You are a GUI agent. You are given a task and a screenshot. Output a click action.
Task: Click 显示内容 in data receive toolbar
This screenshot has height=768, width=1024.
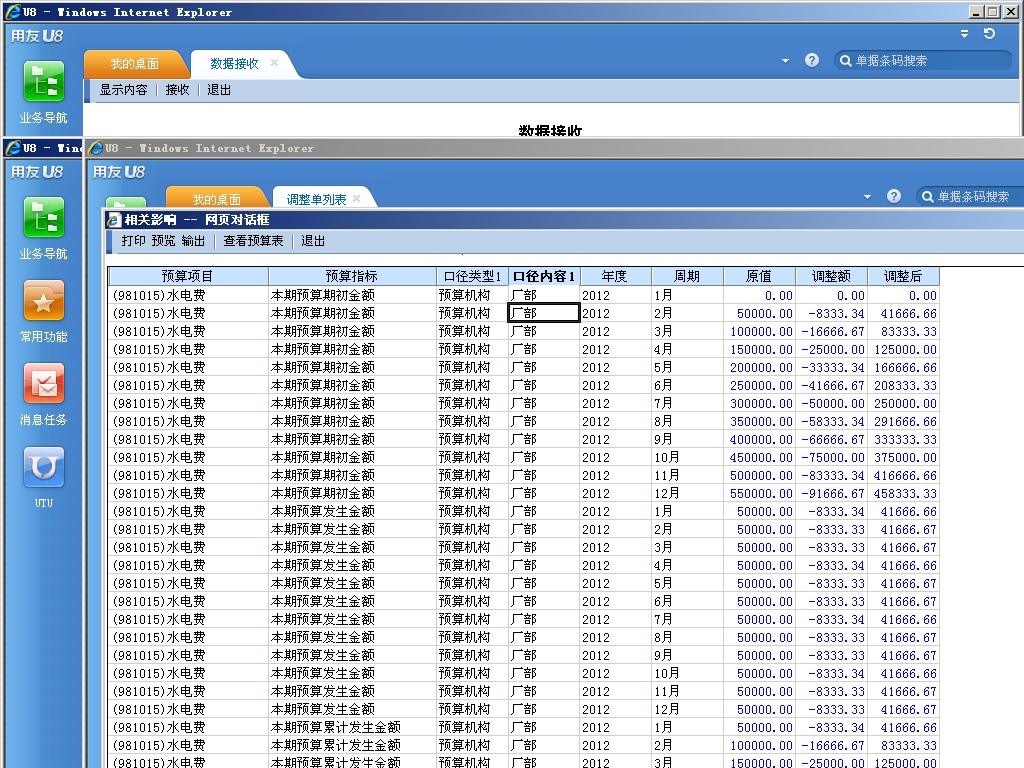tap(123, 90)
